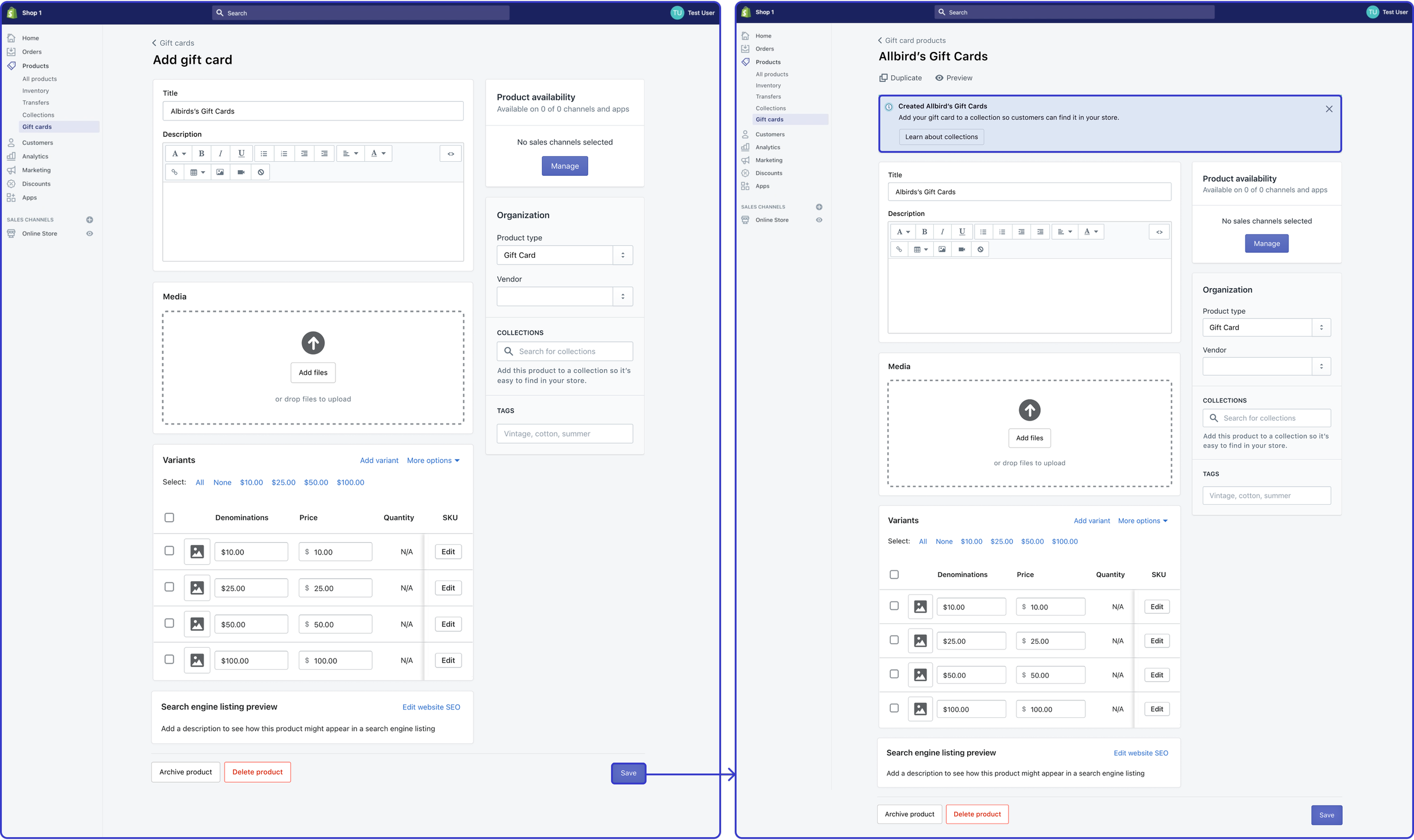
Task: Toggle bold formatting on Add gift card page
Action: pos(201,153)
